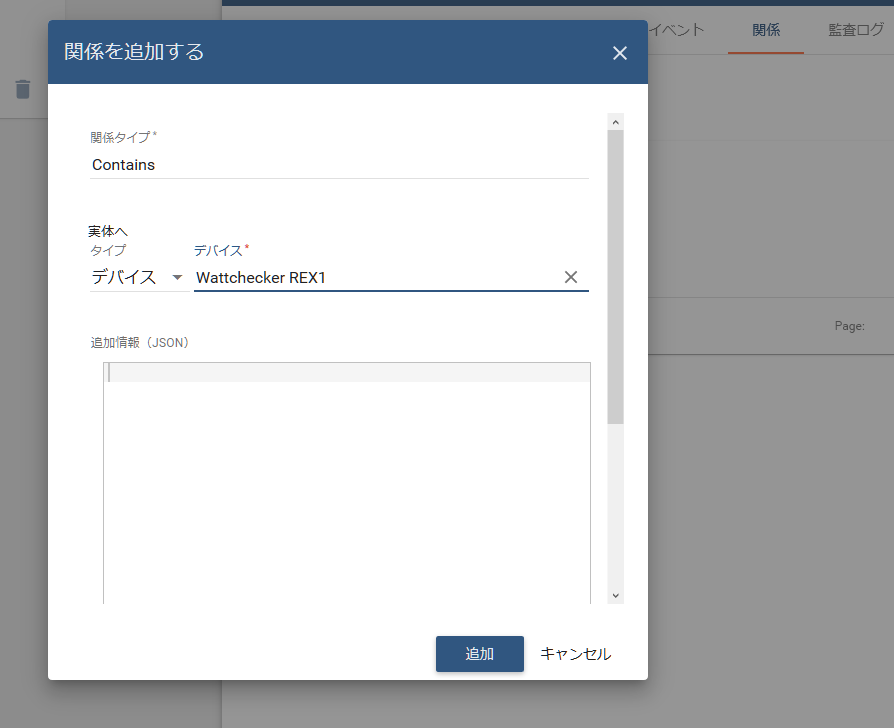Viewport: 894px width, 728px height.
Task: Click the Contains relation type field
Action: (x=339, y=165)
